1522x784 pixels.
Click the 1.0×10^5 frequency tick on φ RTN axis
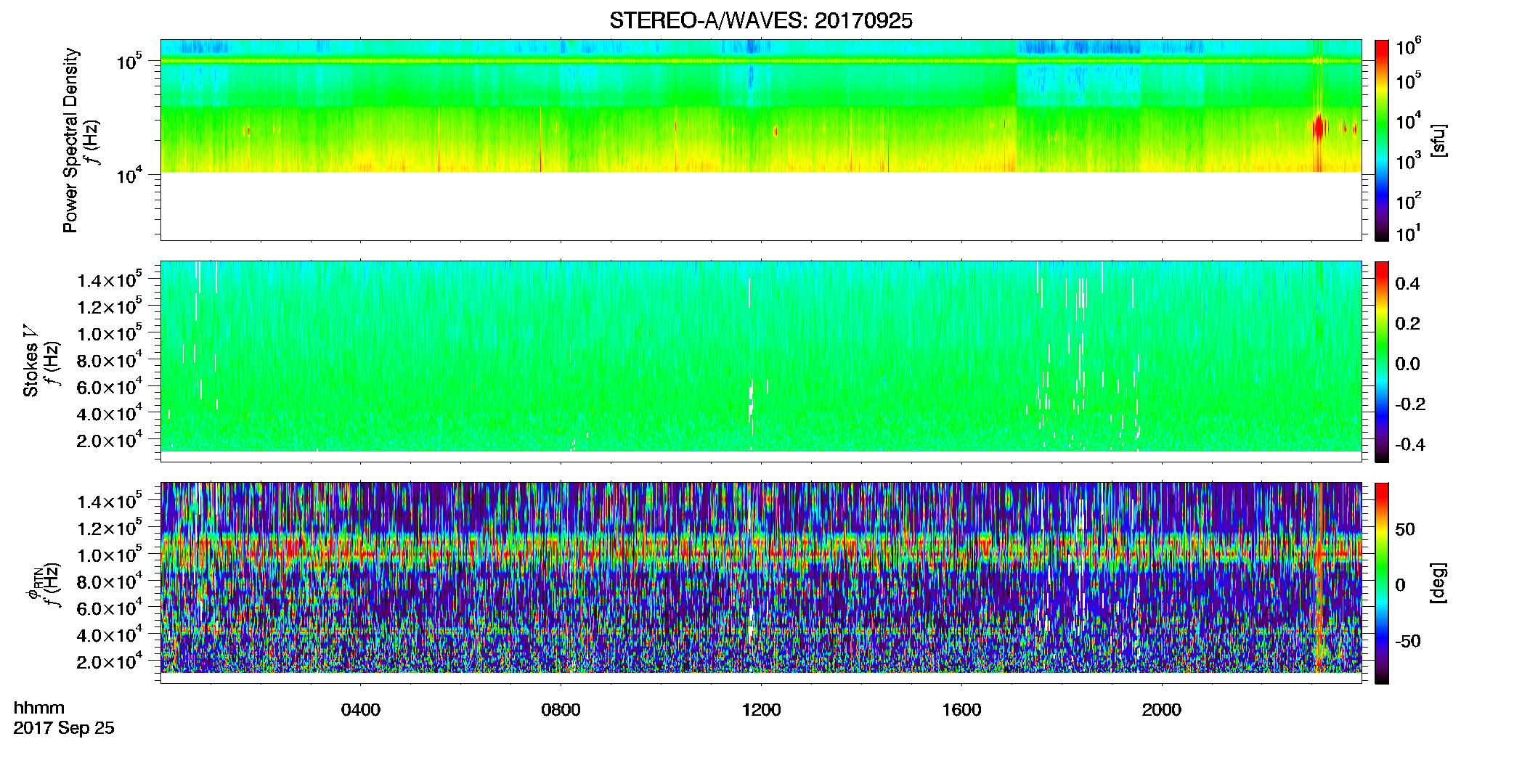pyautogui.click(x=110, y=555)
